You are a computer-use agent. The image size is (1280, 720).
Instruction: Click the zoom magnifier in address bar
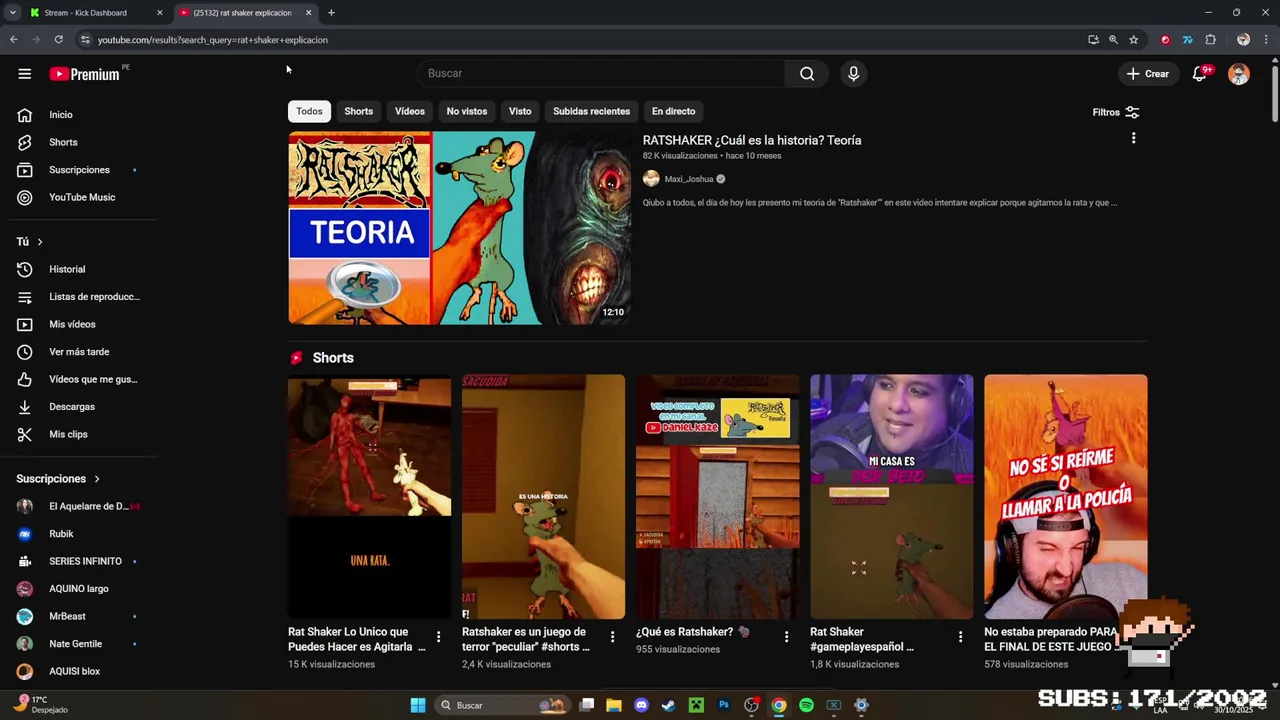tap(1113, 40)
